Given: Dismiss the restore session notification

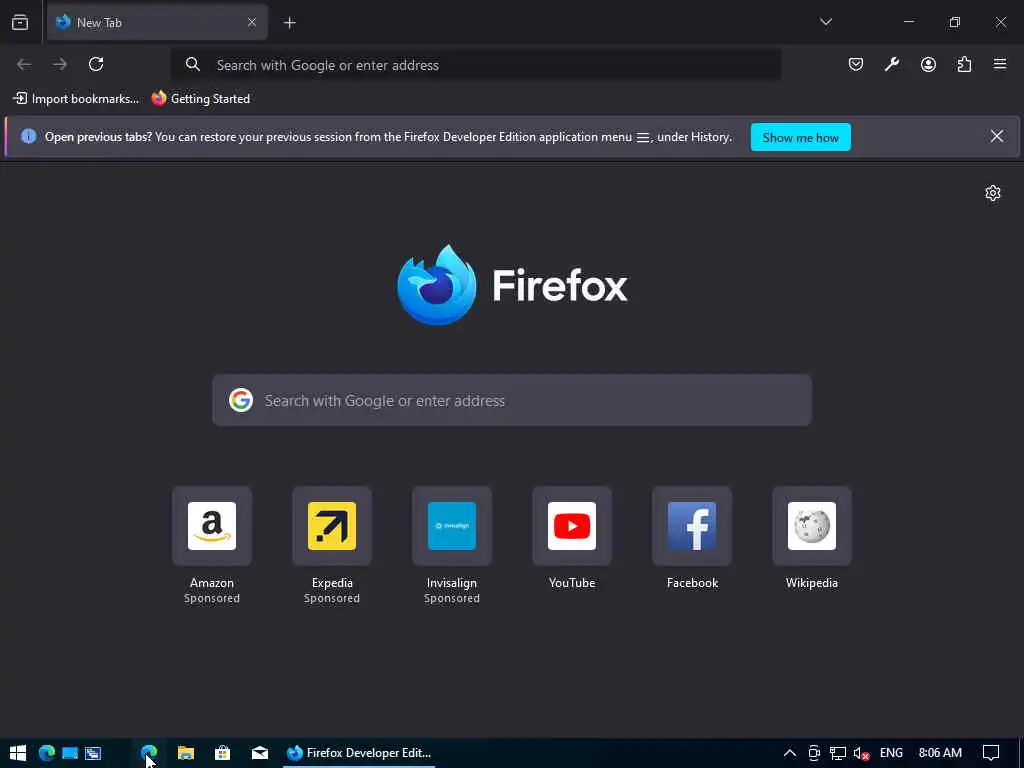Looking at the screenshot, I should [997, 136].
